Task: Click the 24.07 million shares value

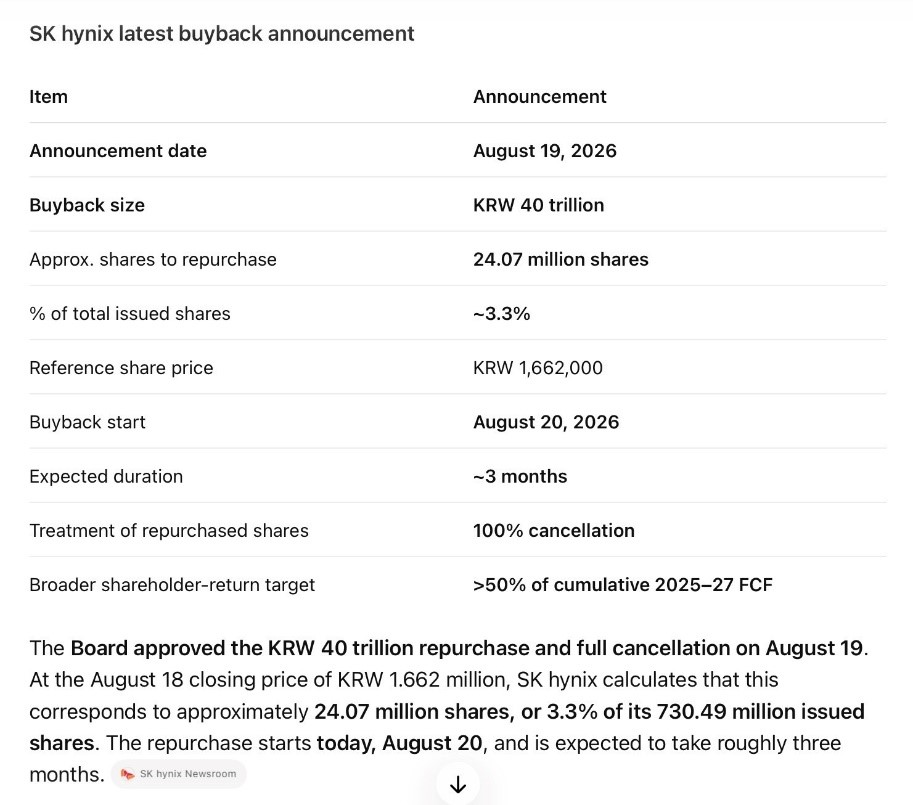Action: [561, 259]
